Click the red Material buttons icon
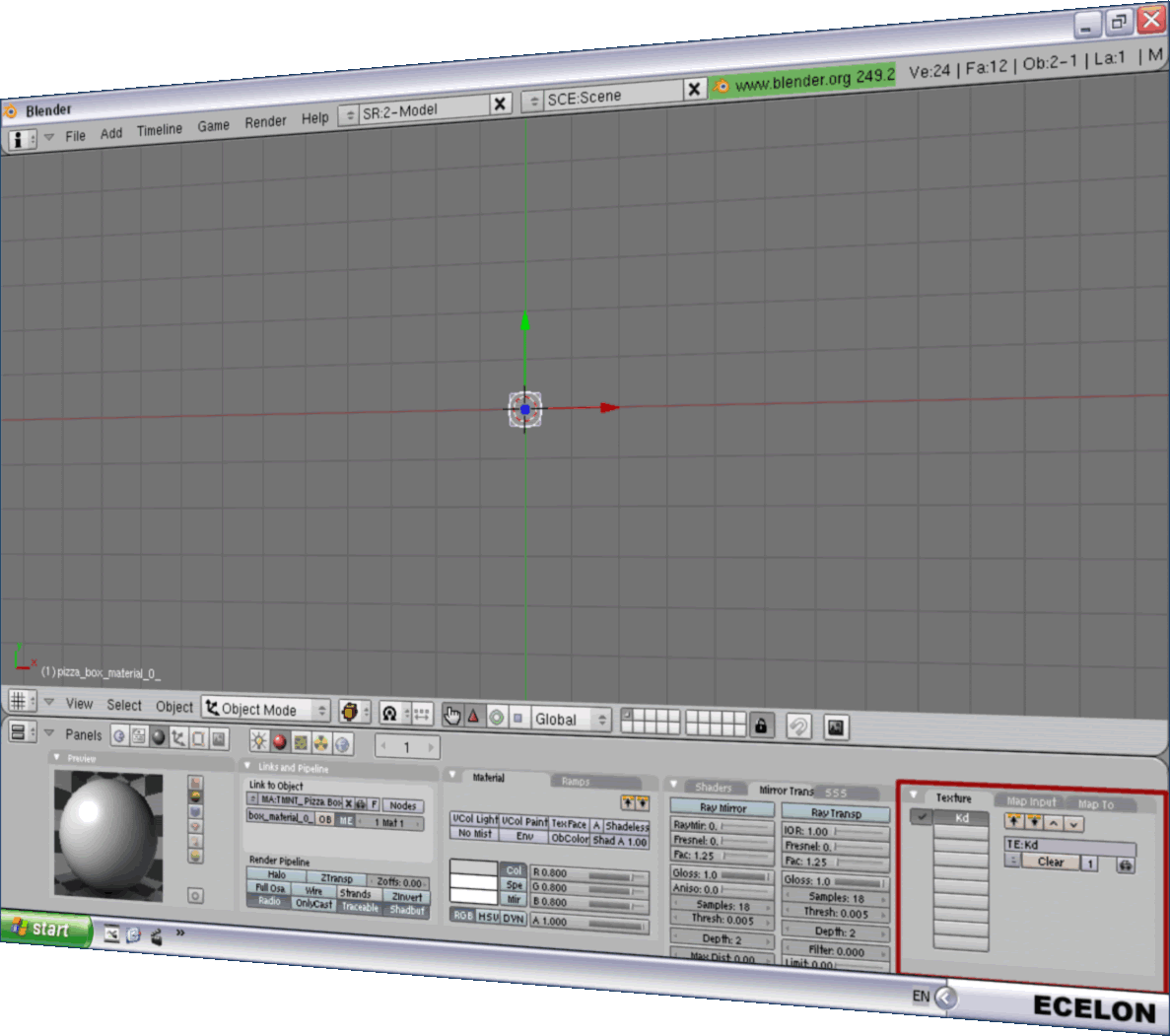Screen dimensions: 1170x1036 (x=280, y=742)
